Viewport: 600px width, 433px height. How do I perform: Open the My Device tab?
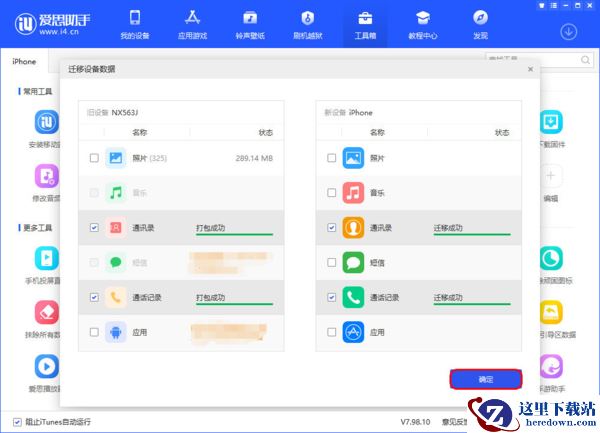(135, 25)
